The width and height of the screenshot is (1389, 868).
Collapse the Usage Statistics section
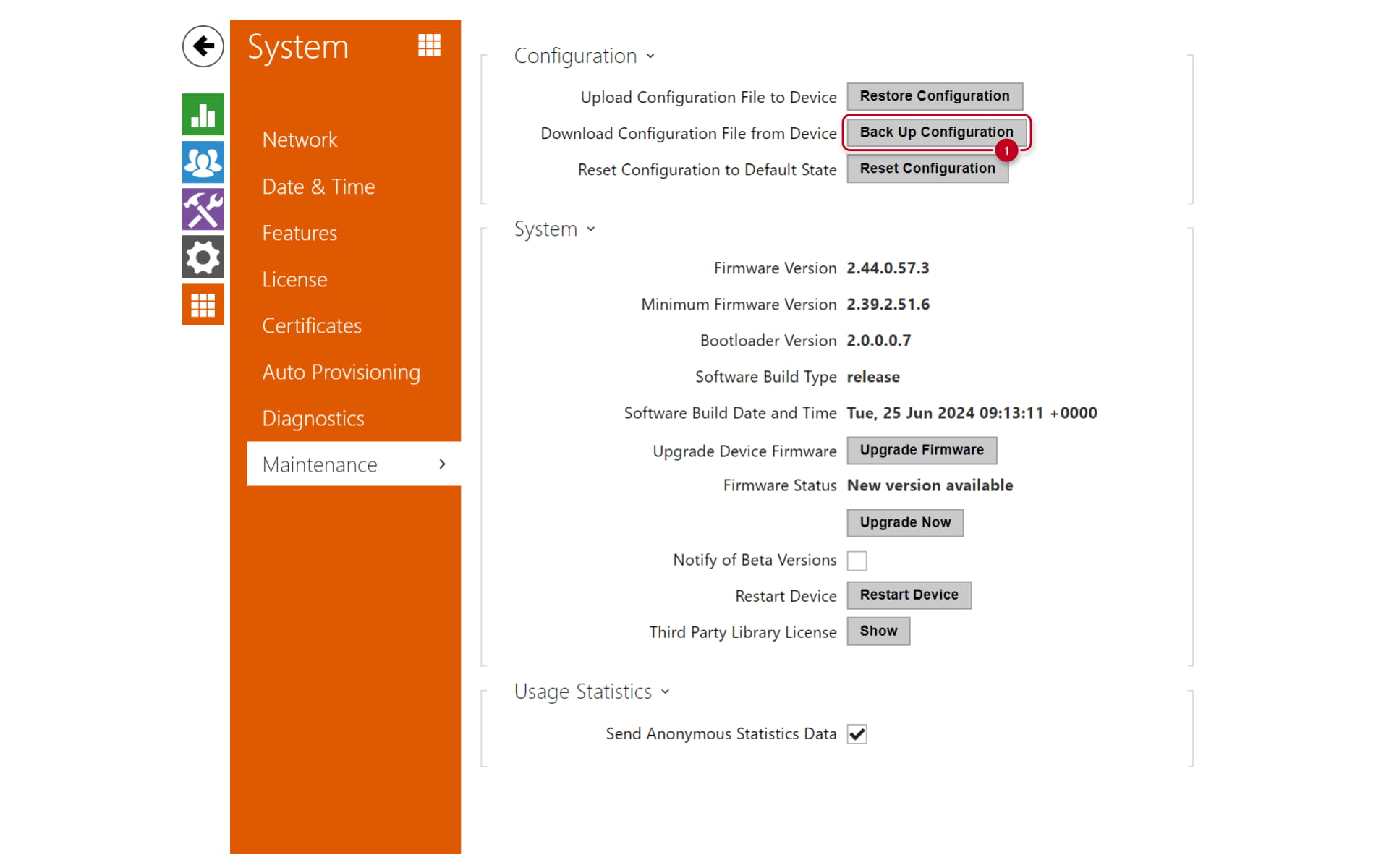tap(591, 692)
